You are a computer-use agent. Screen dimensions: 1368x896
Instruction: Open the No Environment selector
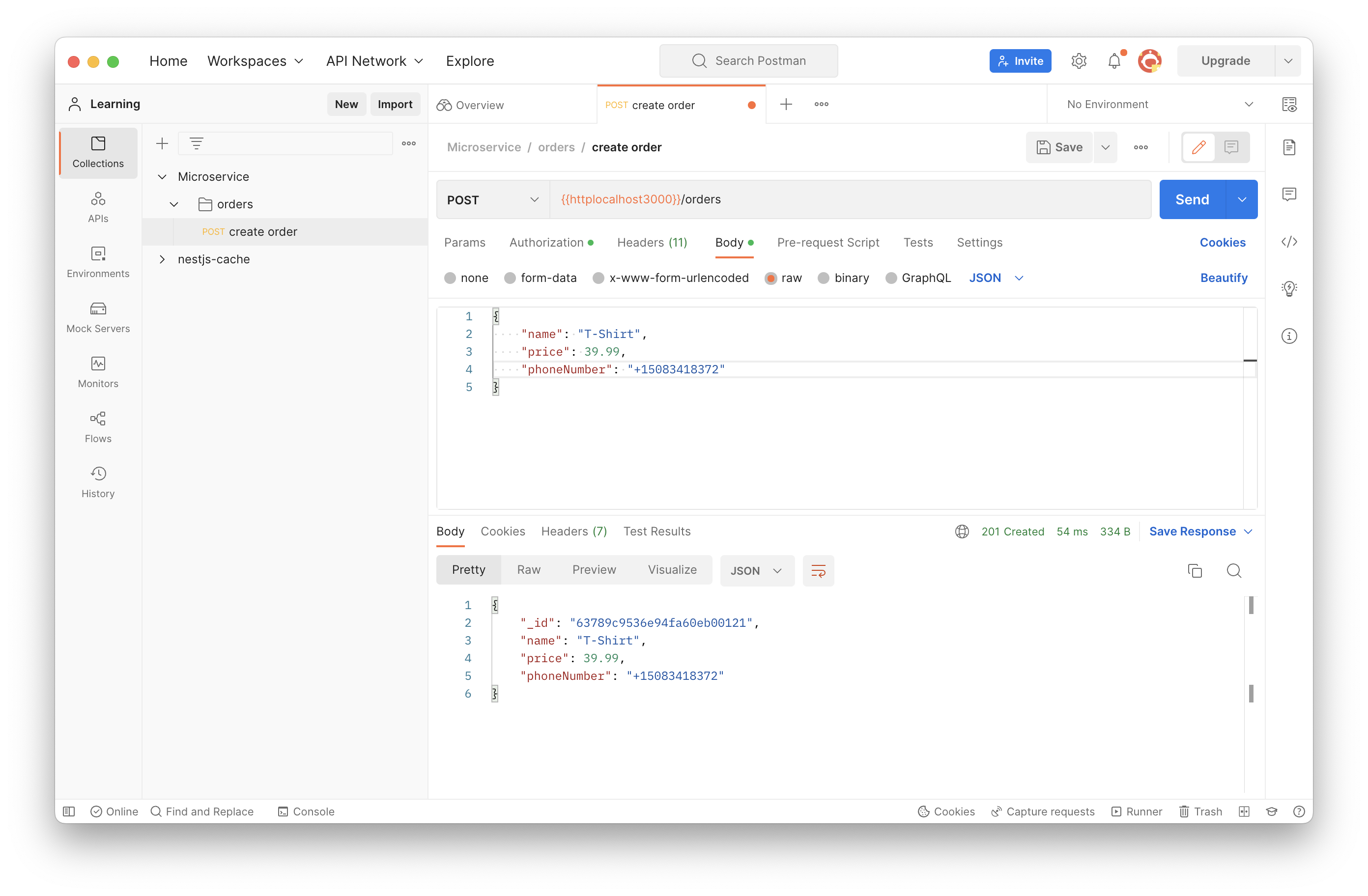click(x=1158, y=105)
